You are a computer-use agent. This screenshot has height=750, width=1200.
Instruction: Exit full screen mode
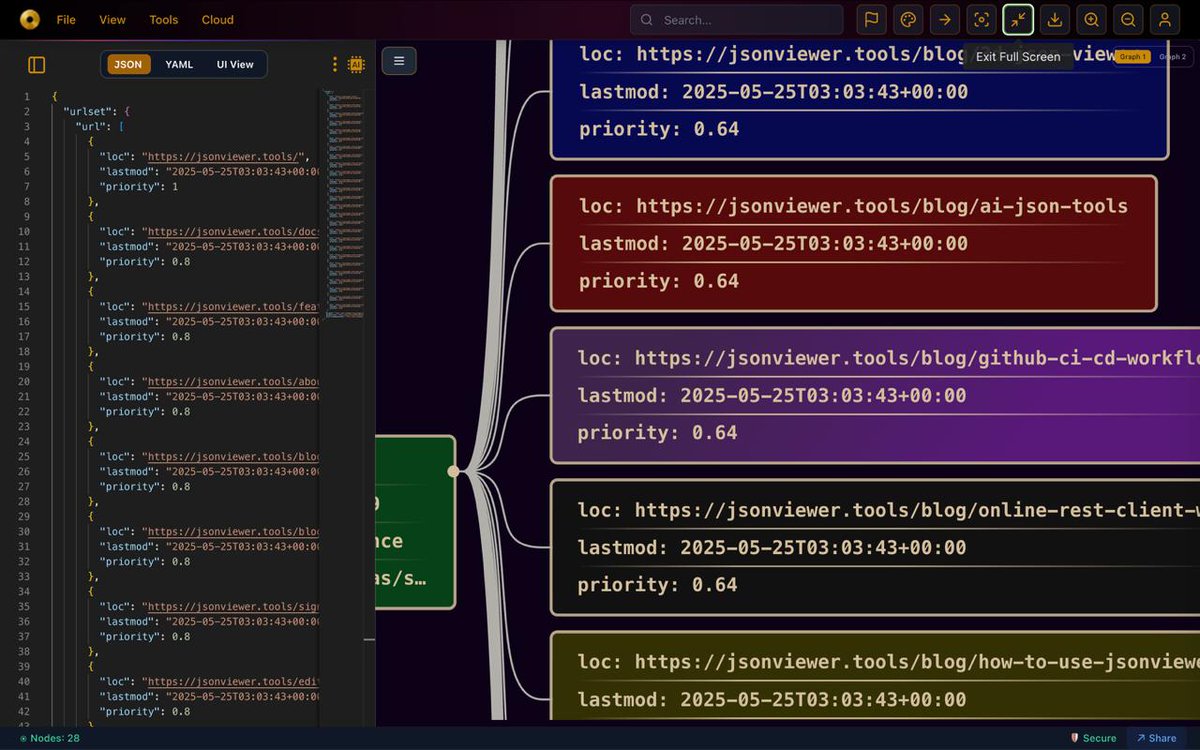tap(1018, 20)
